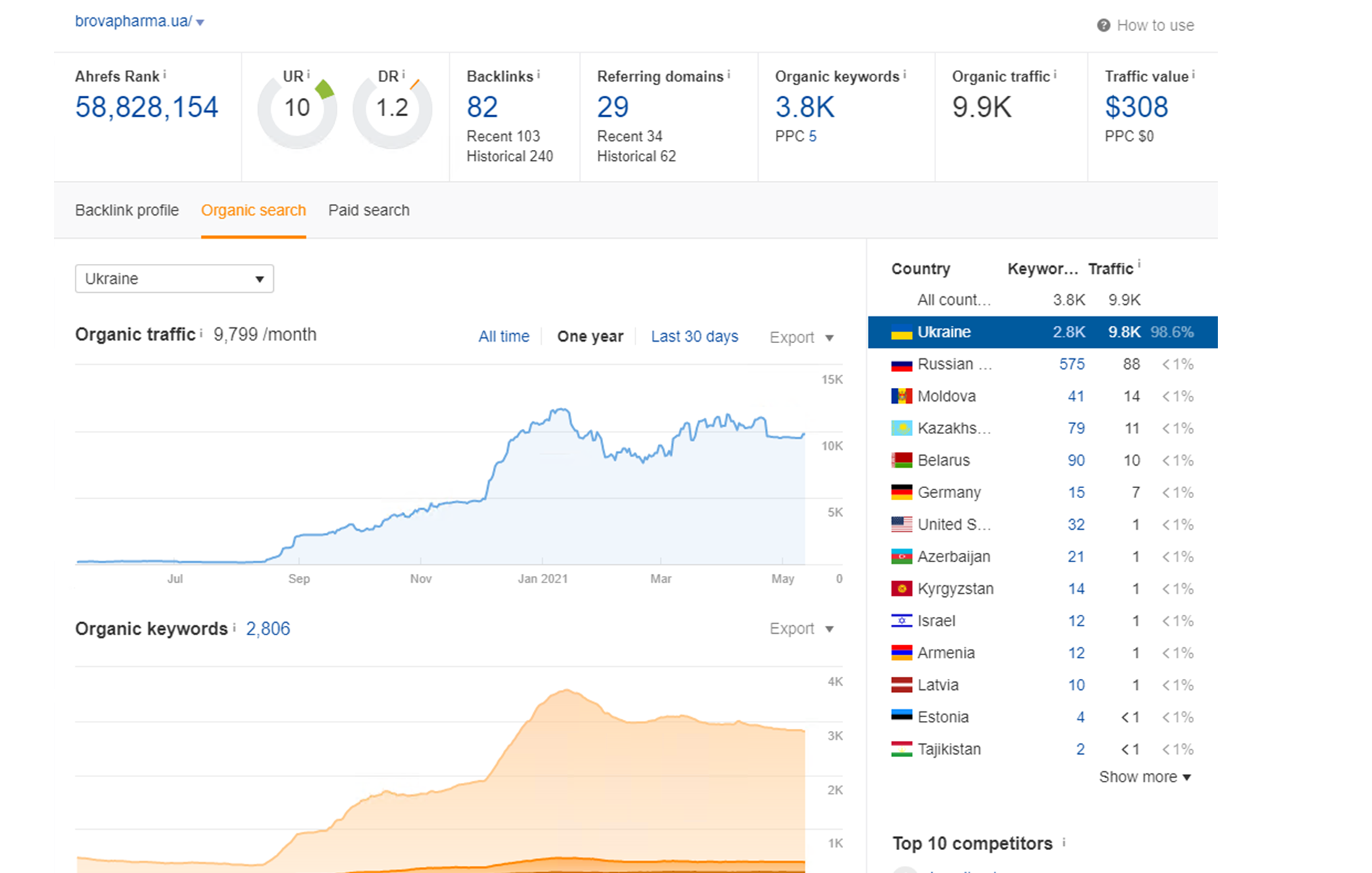Click info icon beside Referring domains
The width and height of the screenshot is (1372, 873).
coord(729,74)
